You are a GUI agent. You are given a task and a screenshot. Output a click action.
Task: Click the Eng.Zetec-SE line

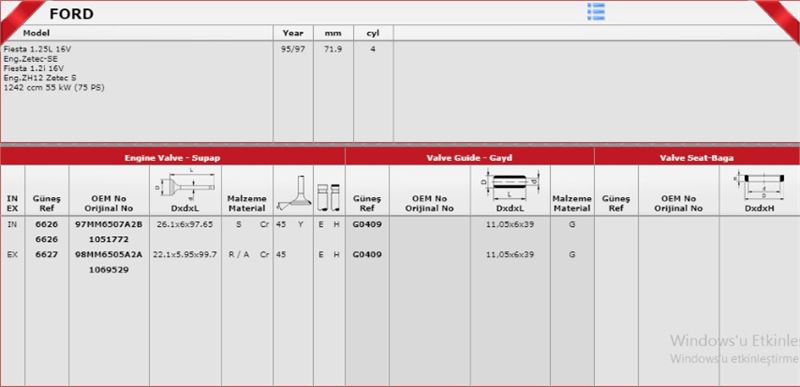tap(31, 59)
